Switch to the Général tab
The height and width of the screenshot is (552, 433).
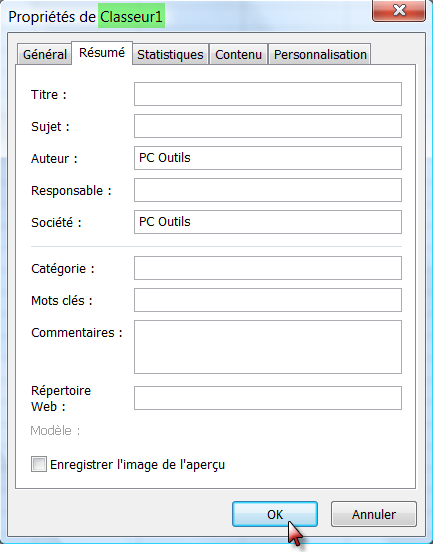point(44,54)
